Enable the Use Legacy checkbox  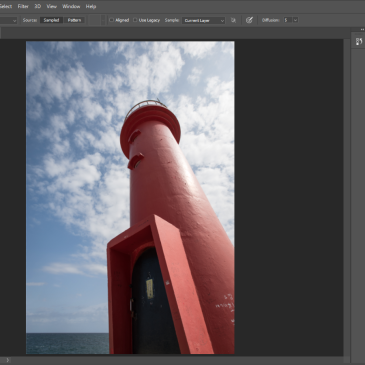click(x=135, y=20)
